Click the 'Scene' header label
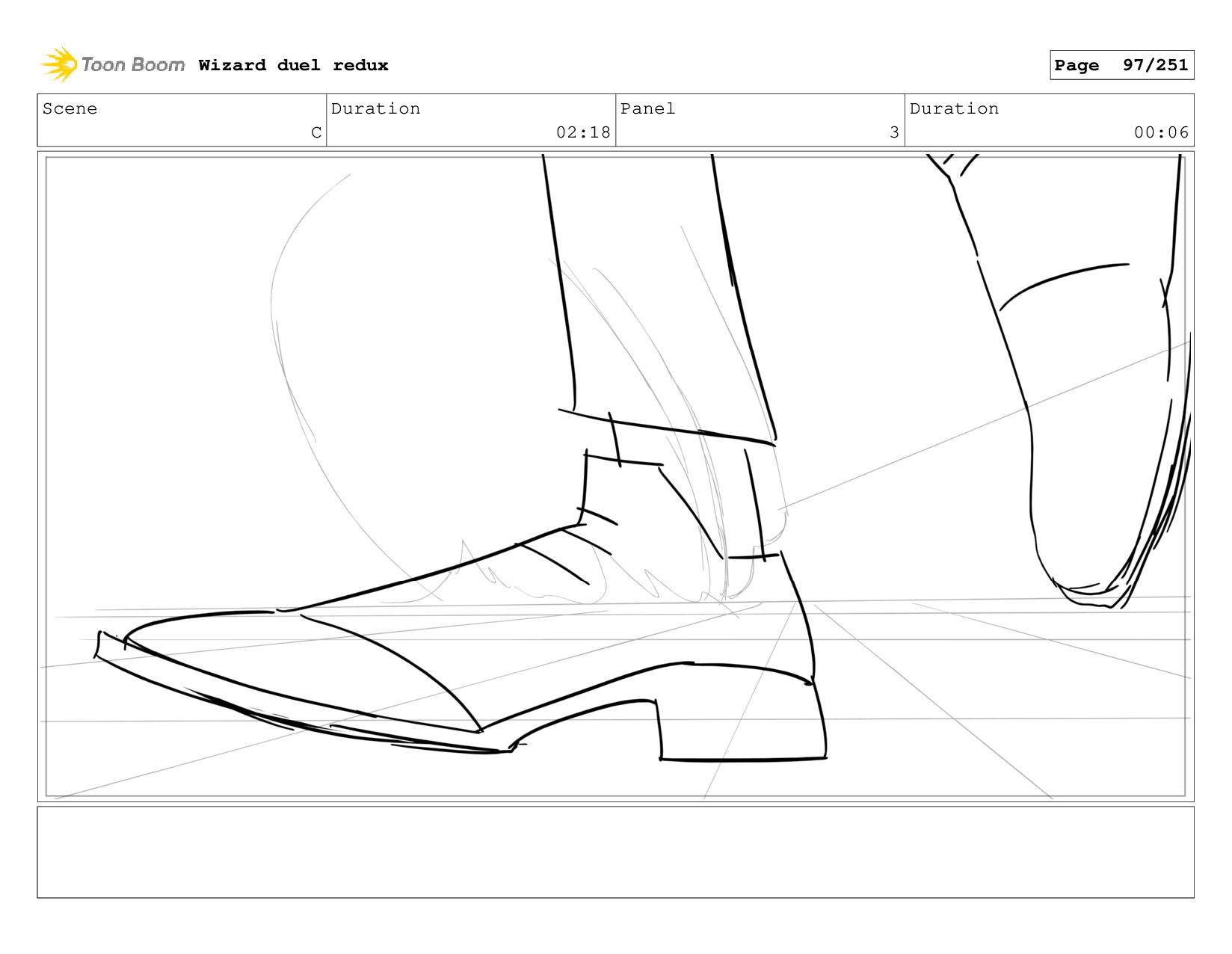The height and width of the screenshot is (954, 1232). pos(70,108)
